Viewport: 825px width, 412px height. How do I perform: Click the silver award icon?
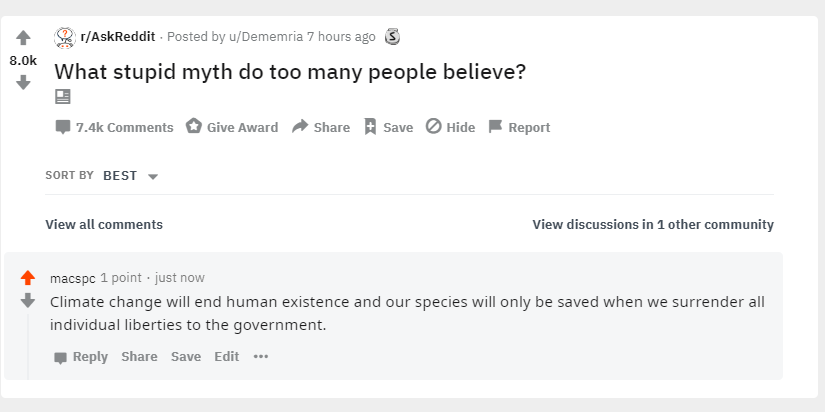[x=392, y=37]
